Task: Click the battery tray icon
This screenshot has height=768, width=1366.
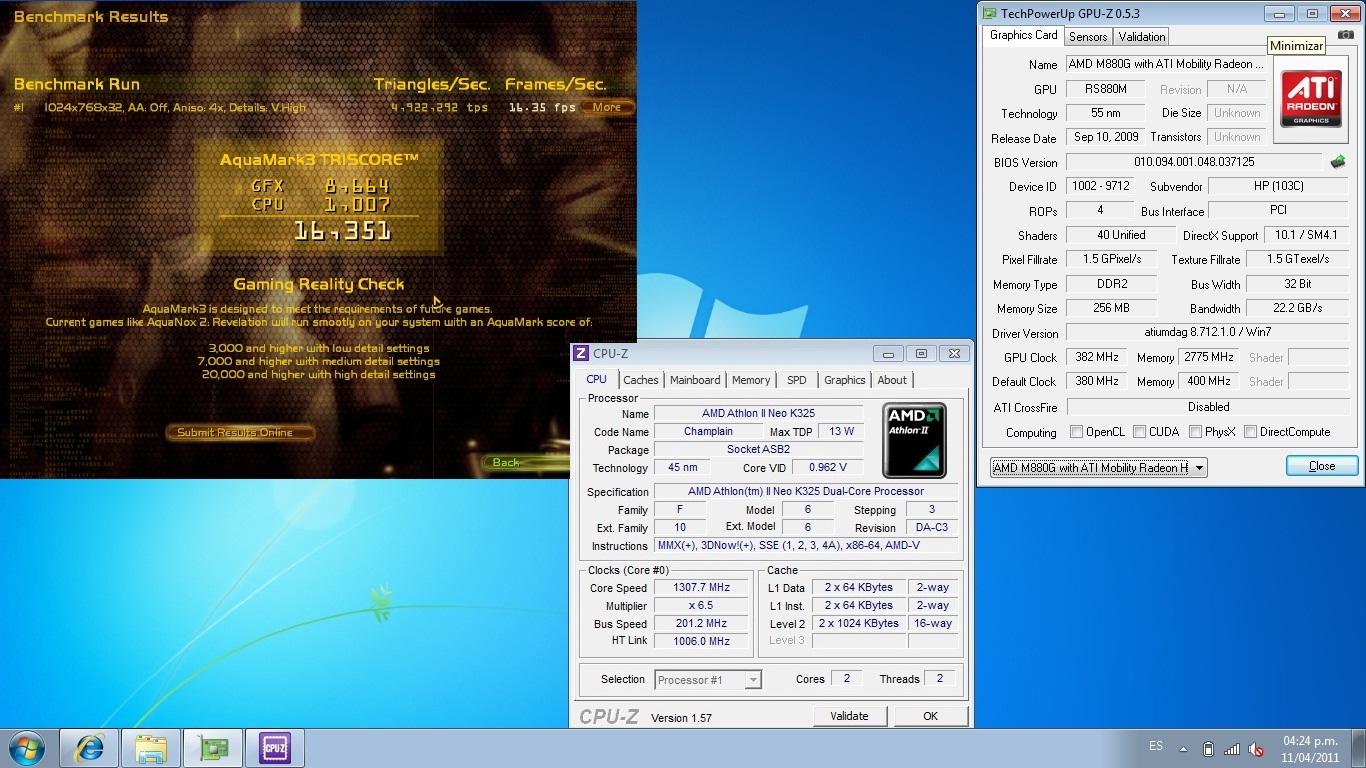Action: pos(1208,749)
